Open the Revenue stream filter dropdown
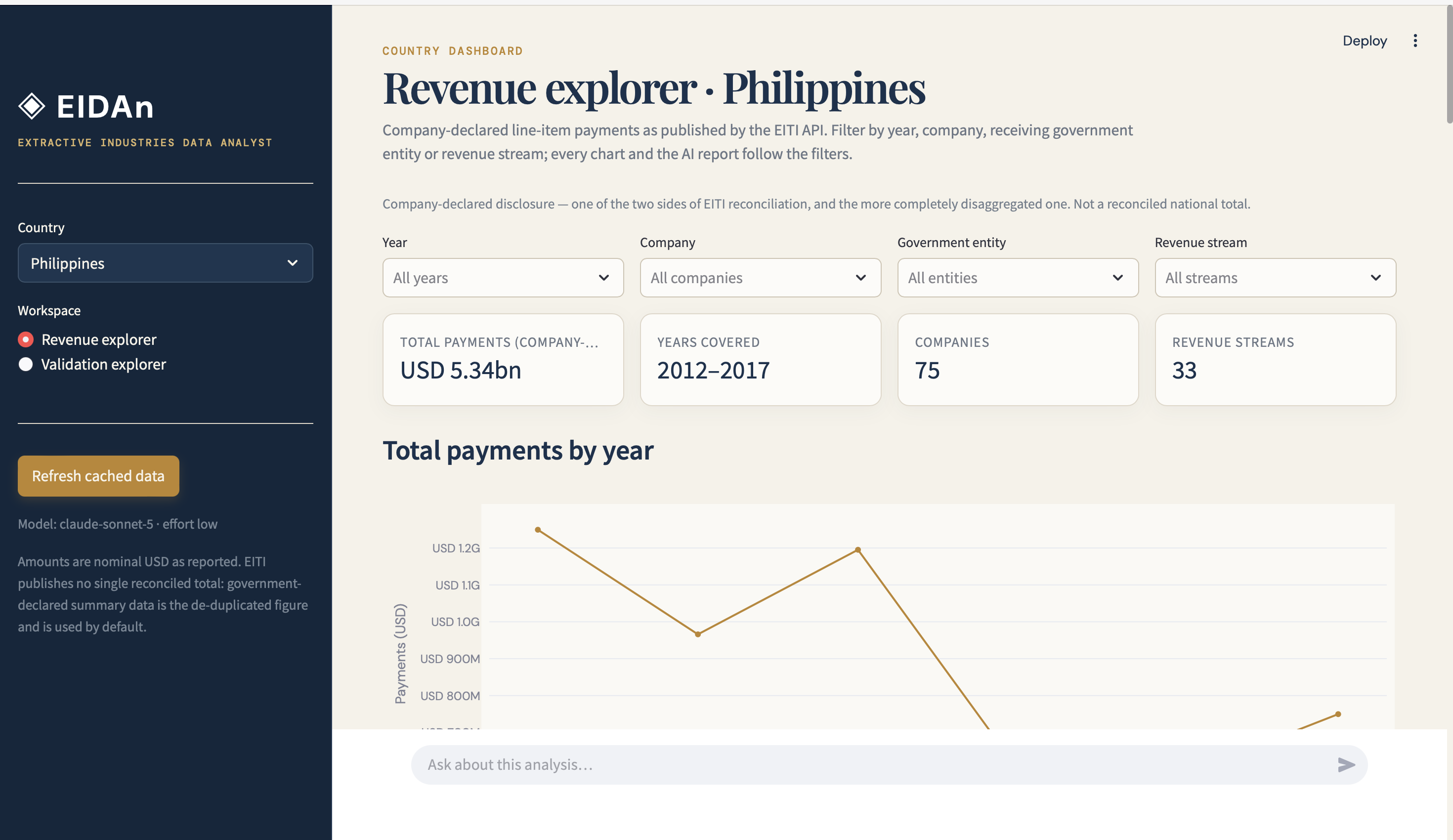 [x=1276, y=278]
